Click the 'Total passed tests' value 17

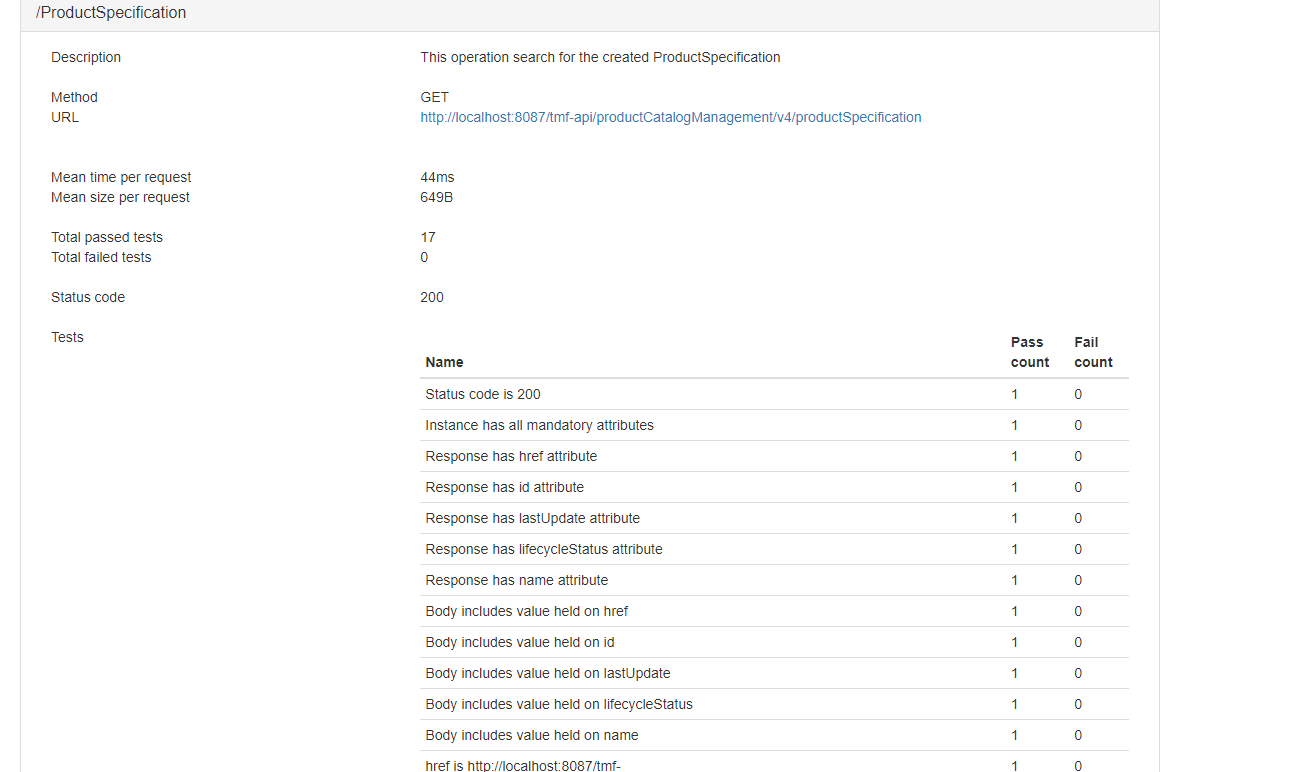point(428,237)
